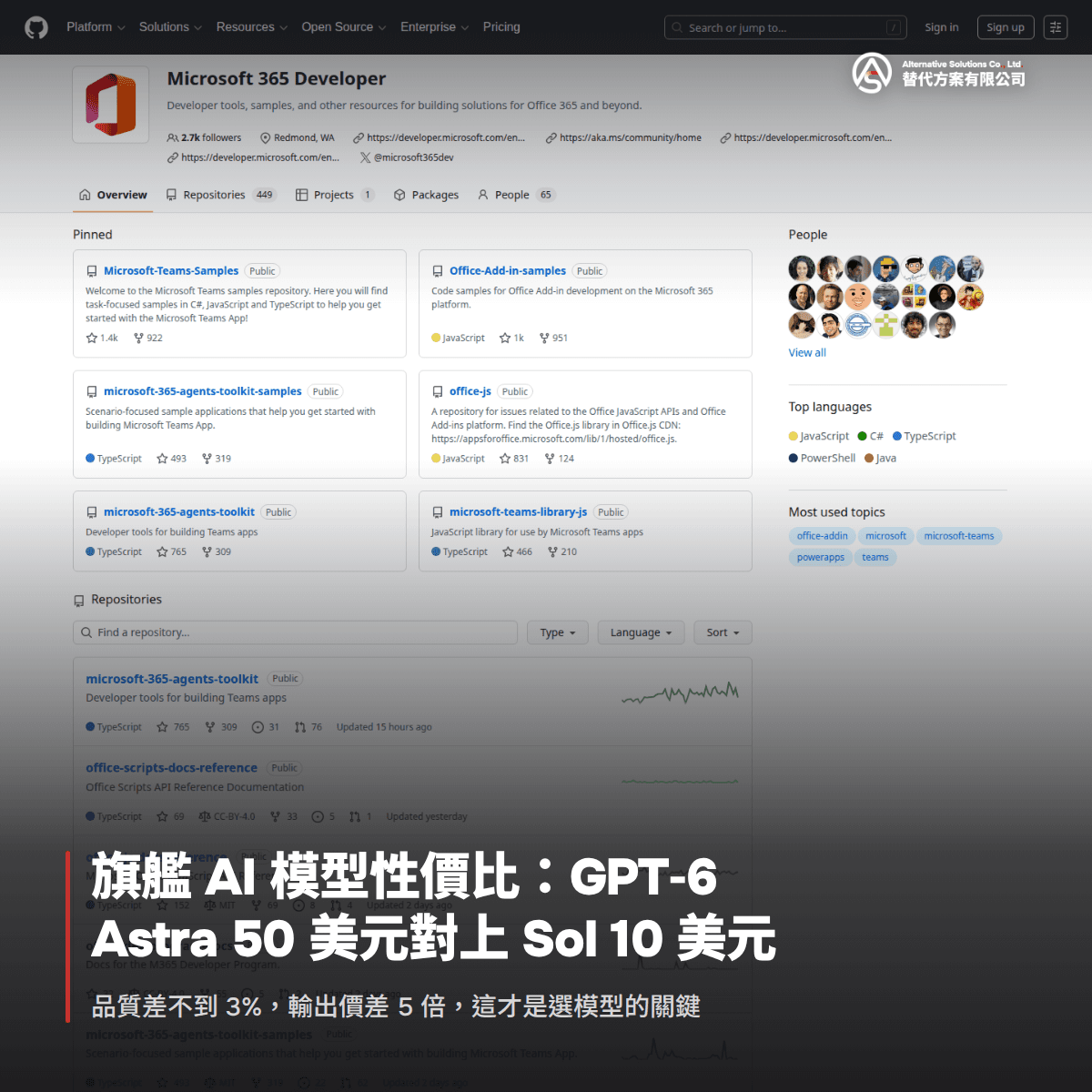The image size is (1092, 1092).
Task: Open the GitHub logo home icon
Action: 36,27
